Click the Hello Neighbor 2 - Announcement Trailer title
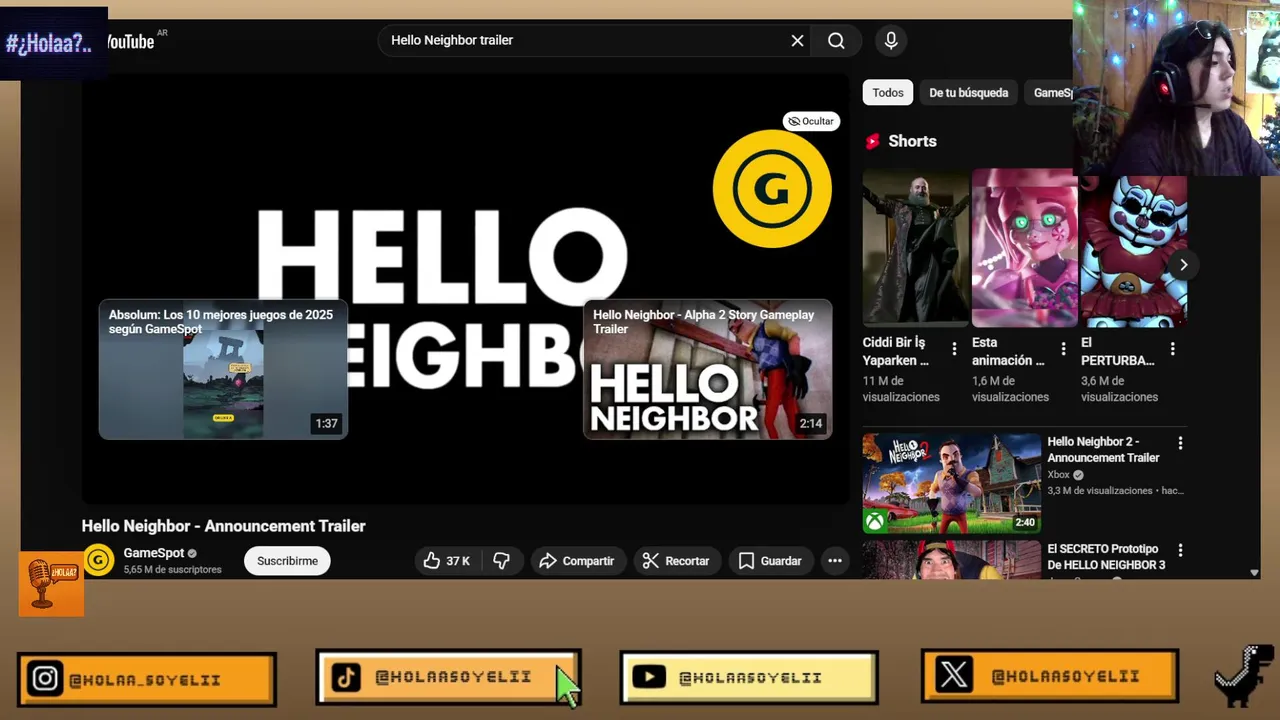Screen dimensions: 1280x720 (1103, 449)
